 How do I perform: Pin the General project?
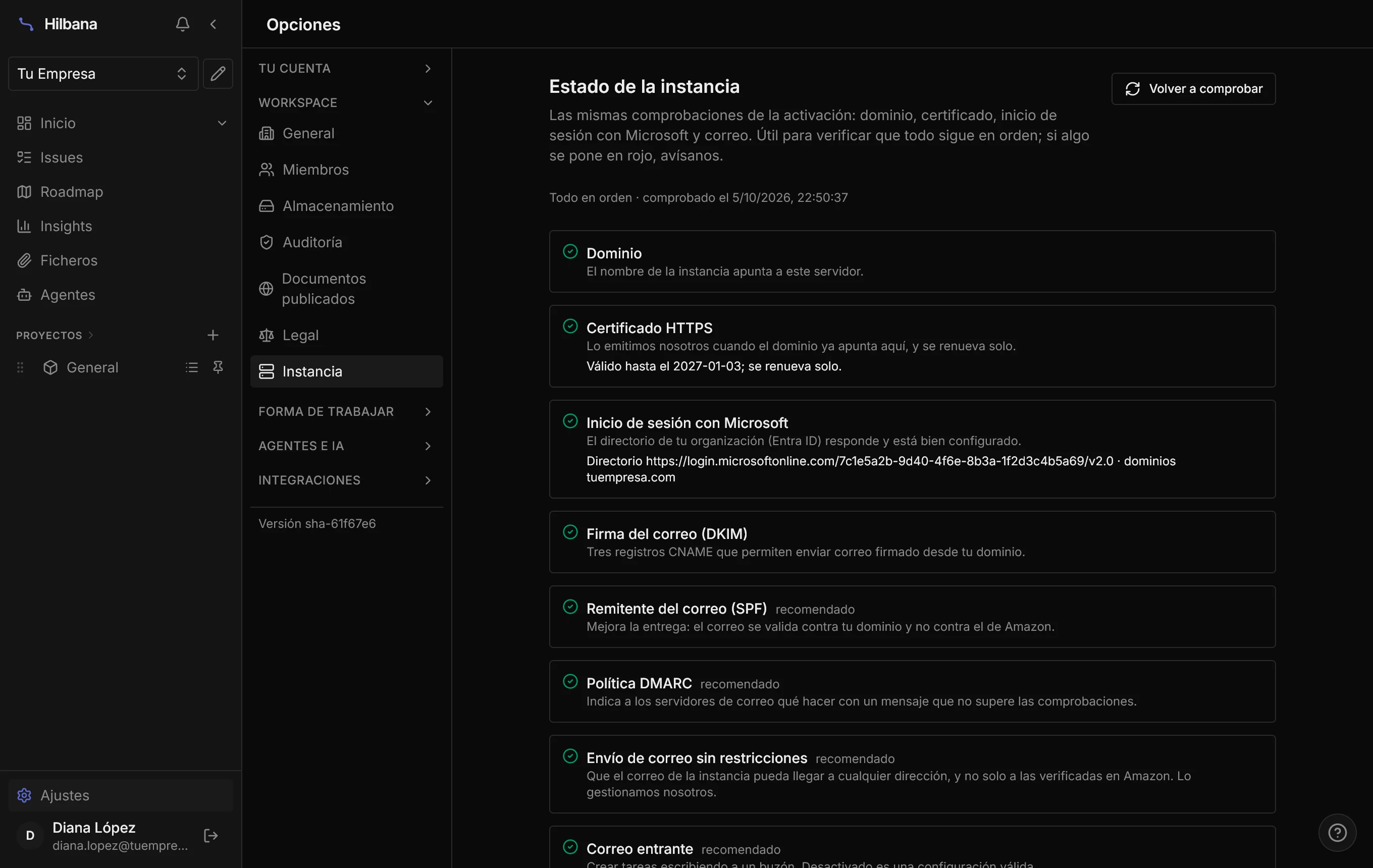coord(218,367)
